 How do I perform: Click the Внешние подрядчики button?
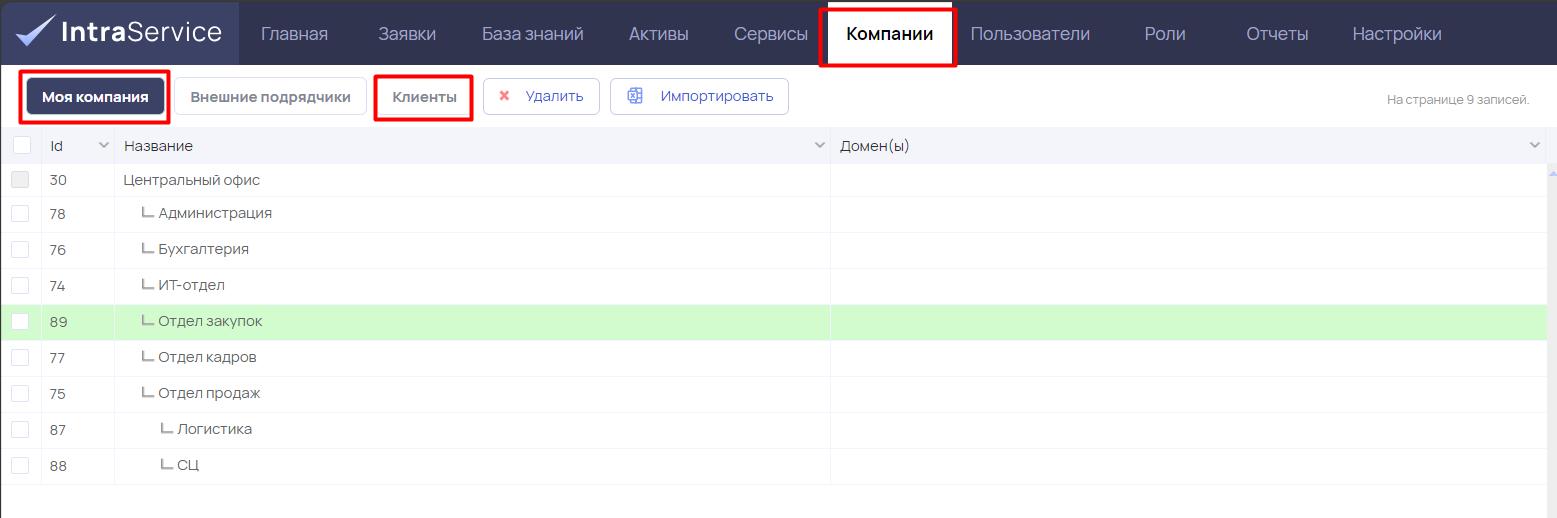[271, 97]
